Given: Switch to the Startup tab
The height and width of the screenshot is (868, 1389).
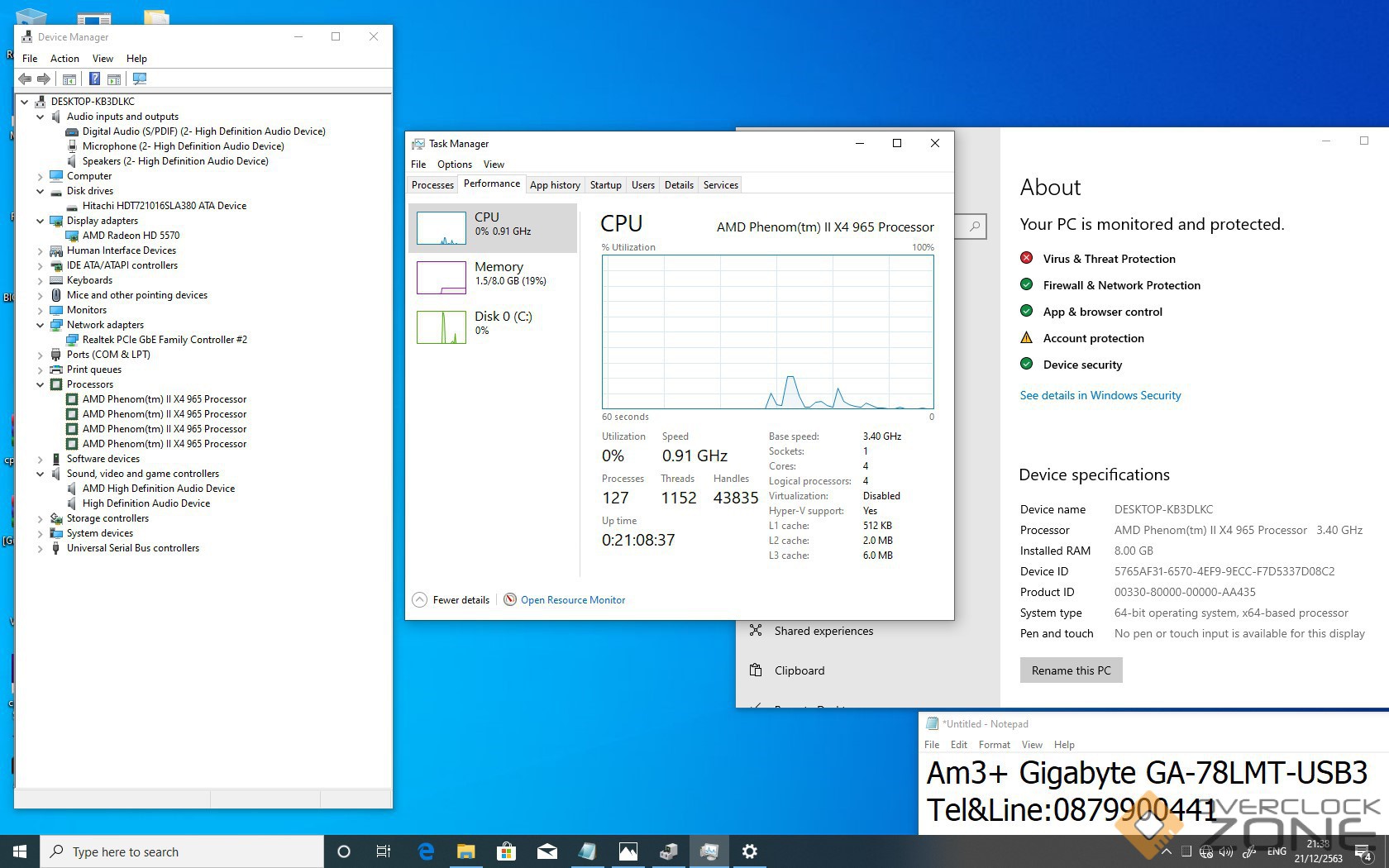Looking at the screenshot, I should coord(605,185).
